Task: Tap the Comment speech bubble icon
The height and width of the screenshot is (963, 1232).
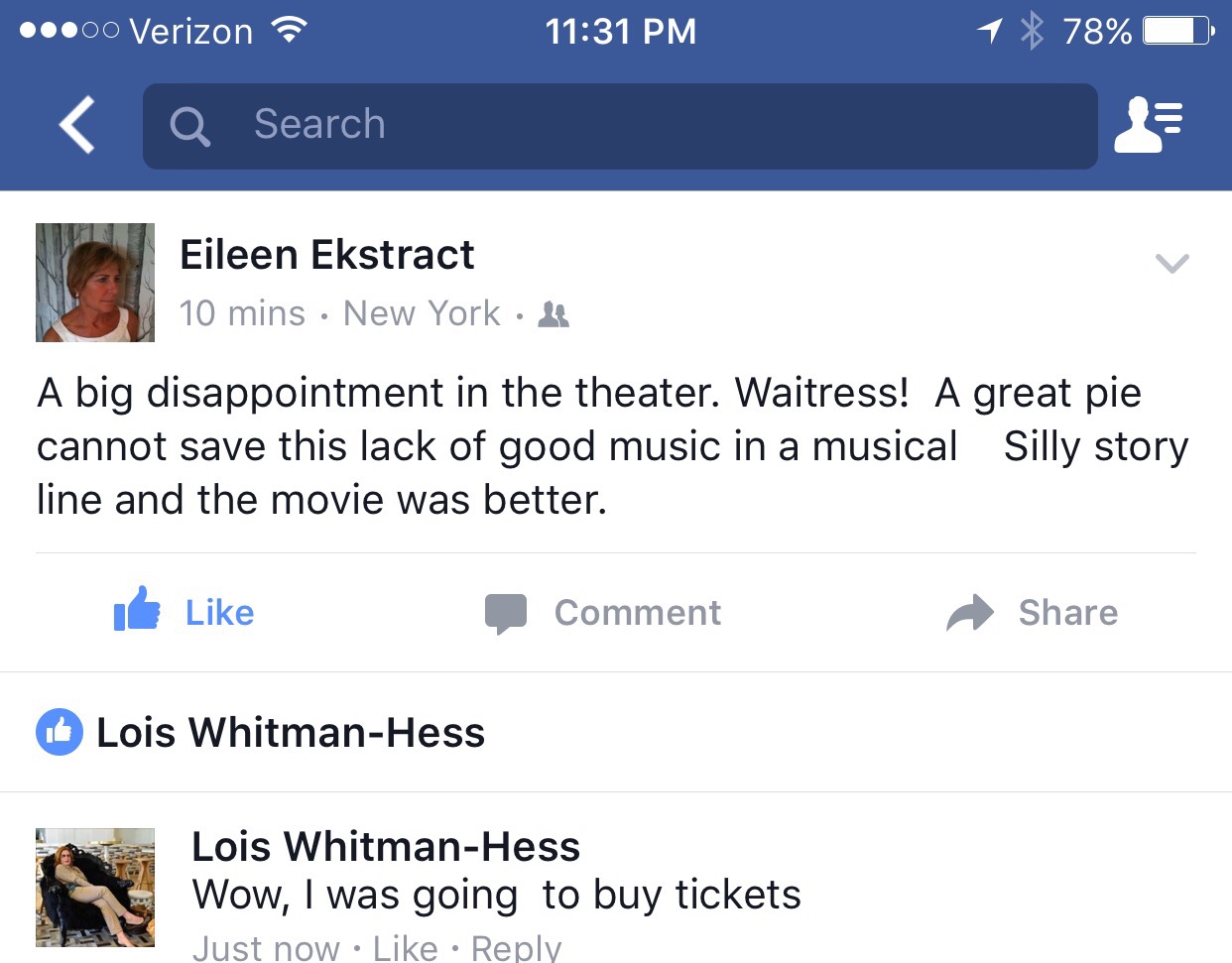Action: [505, 613]
